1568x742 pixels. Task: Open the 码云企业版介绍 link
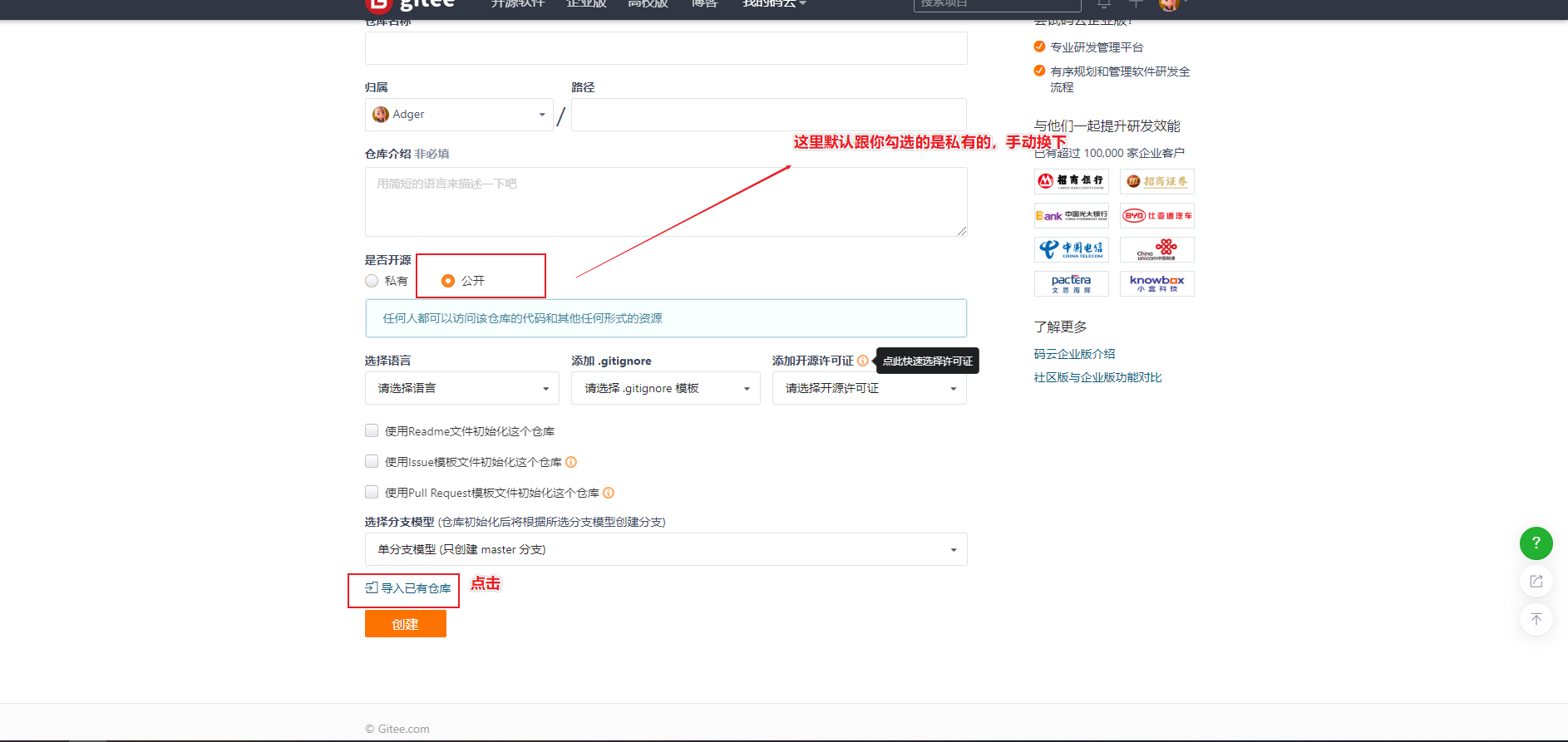(x=1074, y=354)
